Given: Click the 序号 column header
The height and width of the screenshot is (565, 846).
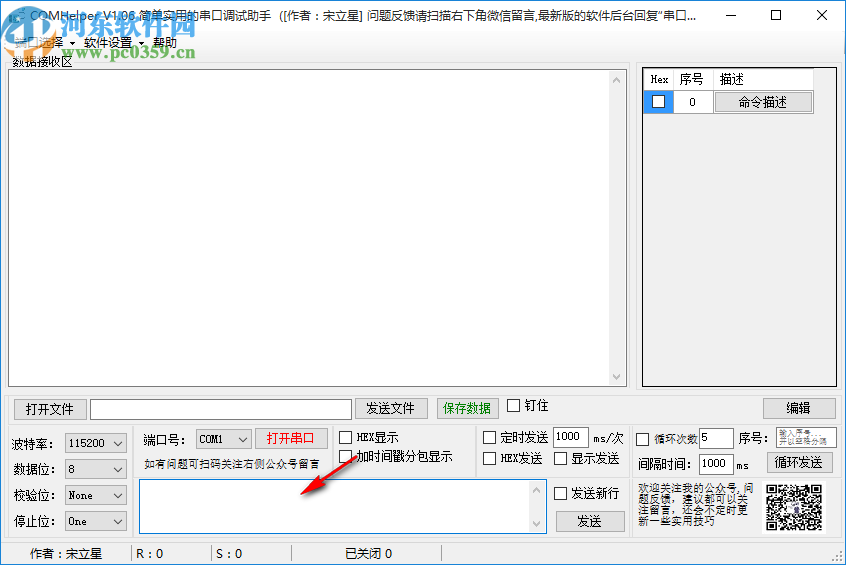Looking at the screenshot, I should (x=693, y=80).
